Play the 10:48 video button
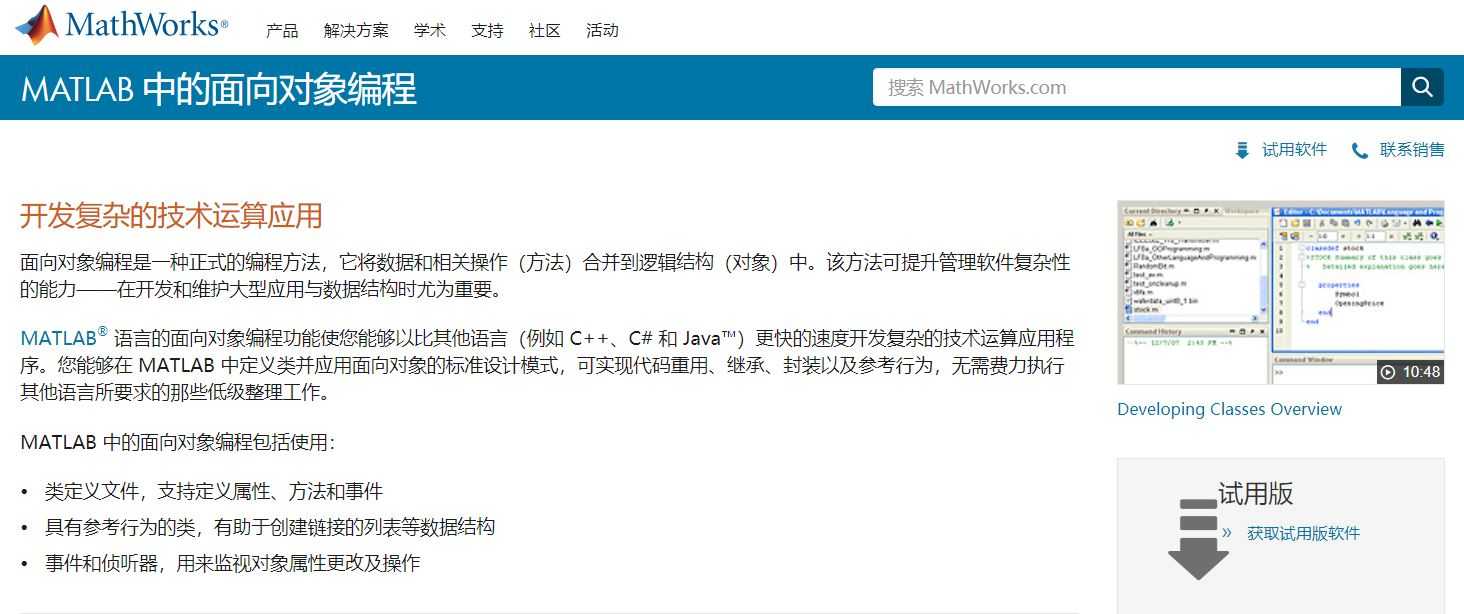This screenshot has width=1464, height=614. tap(1410, 372)
